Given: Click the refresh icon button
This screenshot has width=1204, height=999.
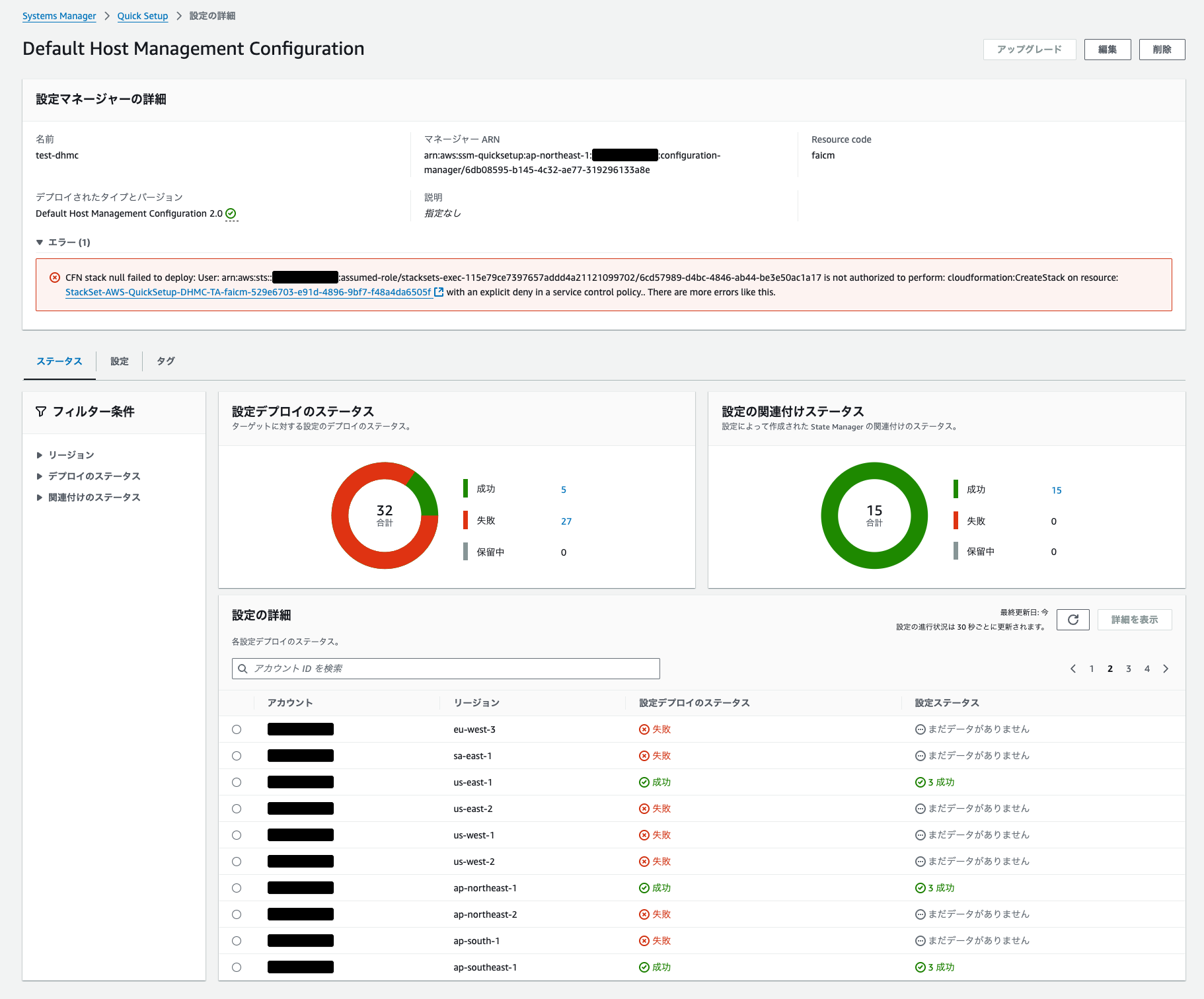Looking at the screenshot, I should (x=1072, y=620).
